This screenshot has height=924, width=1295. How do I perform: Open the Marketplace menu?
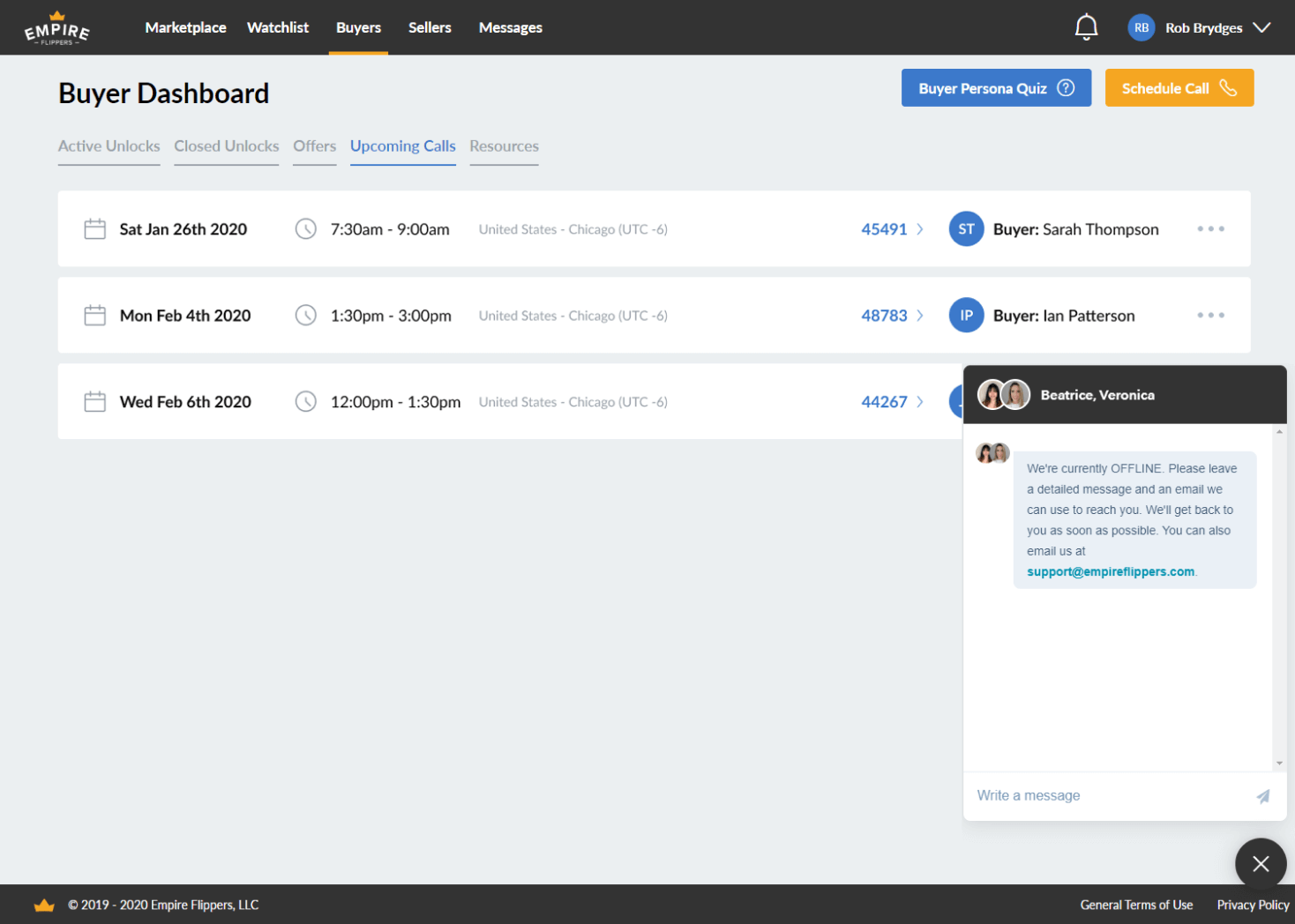coord(185,27)
